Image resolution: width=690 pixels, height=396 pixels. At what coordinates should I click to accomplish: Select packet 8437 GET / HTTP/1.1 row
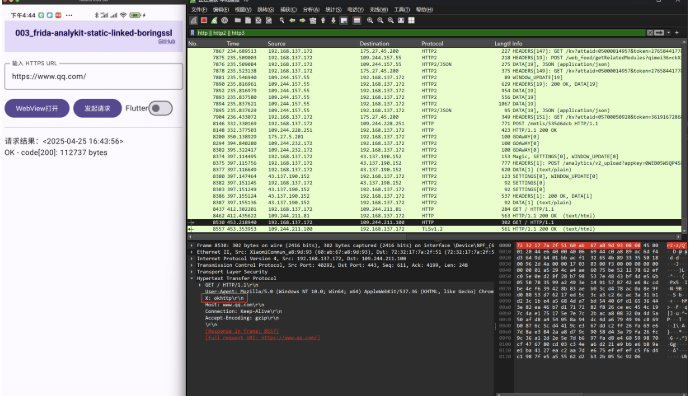434,209
